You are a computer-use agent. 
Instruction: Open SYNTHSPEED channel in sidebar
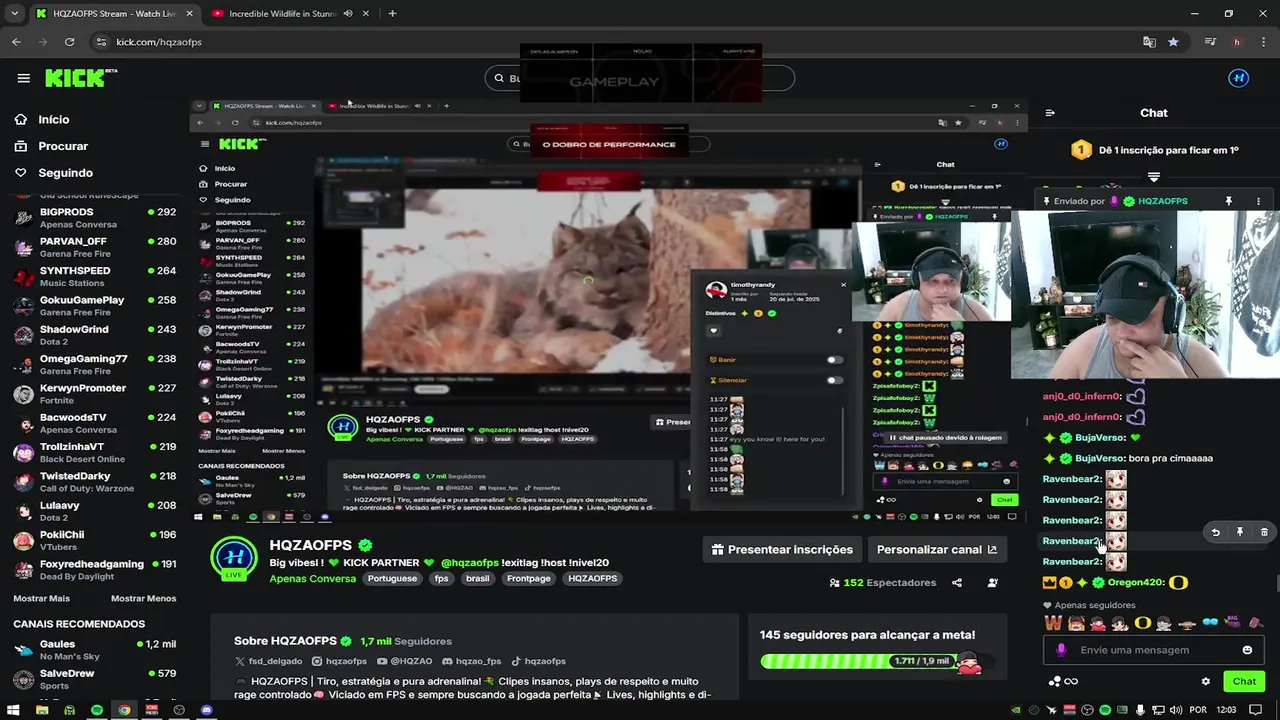(x=94, y=276)
